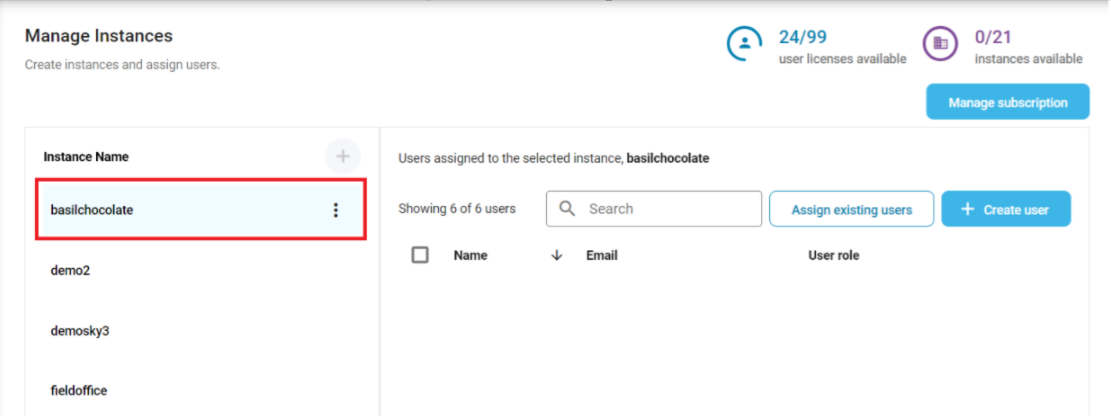Click the Create user button

(x=1005, y=210)
